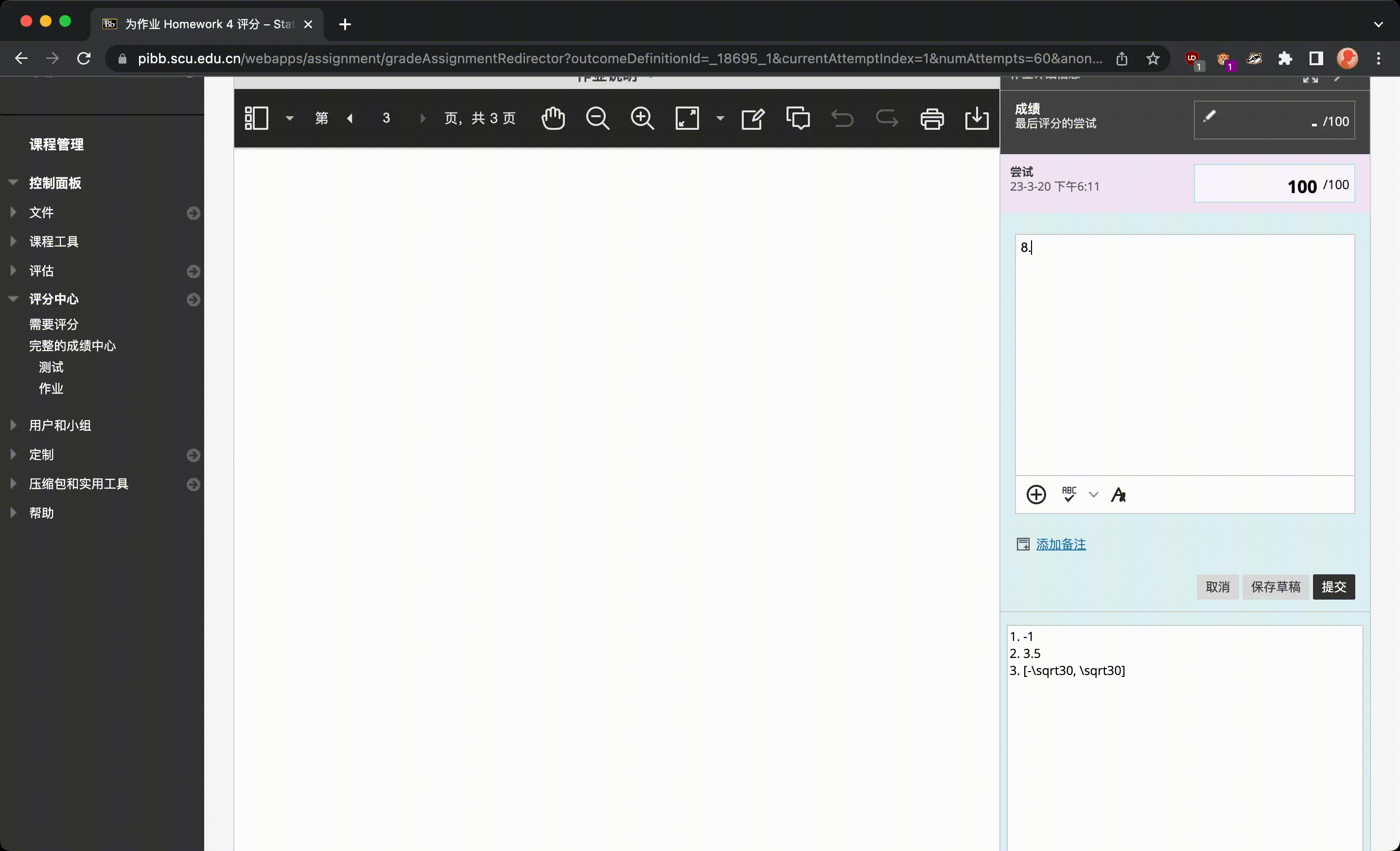
Task: Click the 课程管理 heading
Action: tap(56, 144)
